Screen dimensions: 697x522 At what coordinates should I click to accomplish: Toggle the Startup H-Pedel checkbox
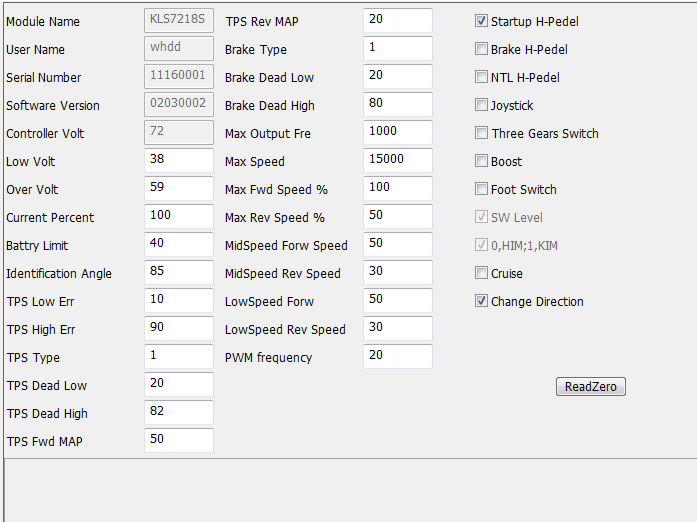click(482, 21)
